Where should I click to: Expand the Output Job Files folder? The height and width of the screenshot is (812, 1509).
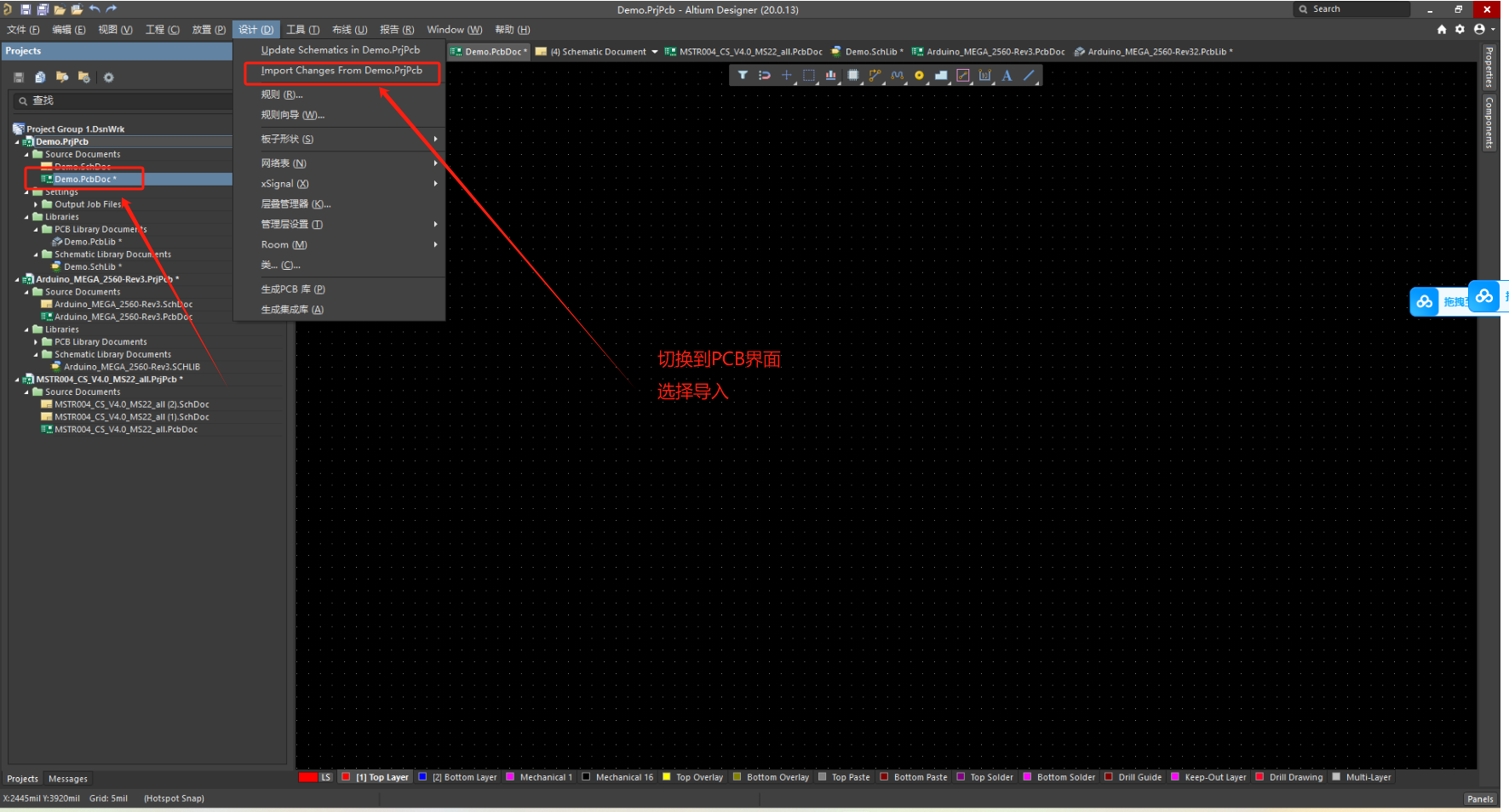coord(36,204)
